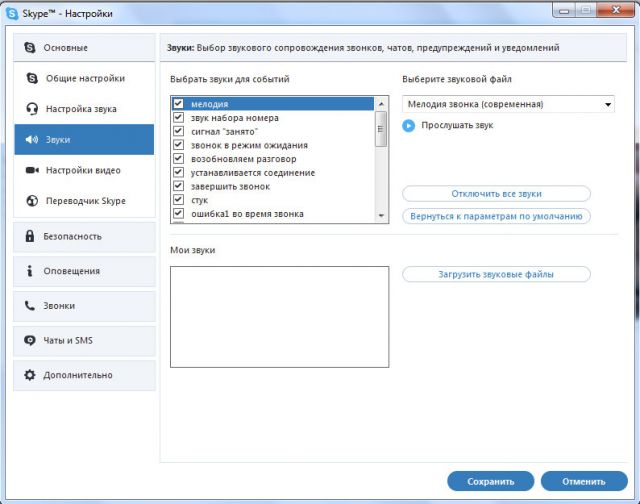
Task: Click Отключить все звуки button
Action: [x=496, y=193]
